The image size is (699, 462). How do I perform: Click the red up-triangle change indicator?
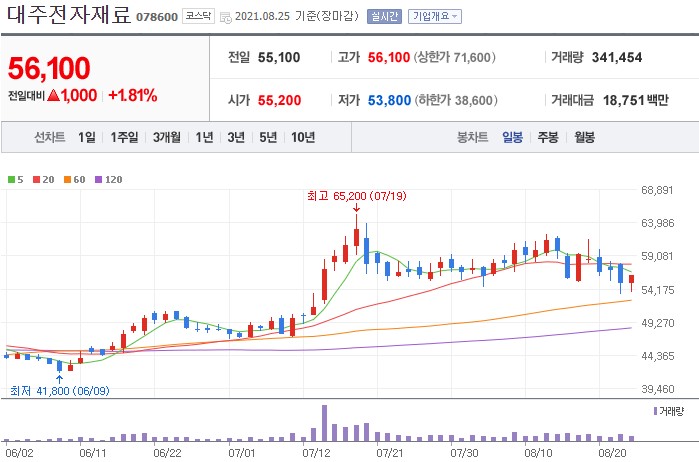click(53, 95)
